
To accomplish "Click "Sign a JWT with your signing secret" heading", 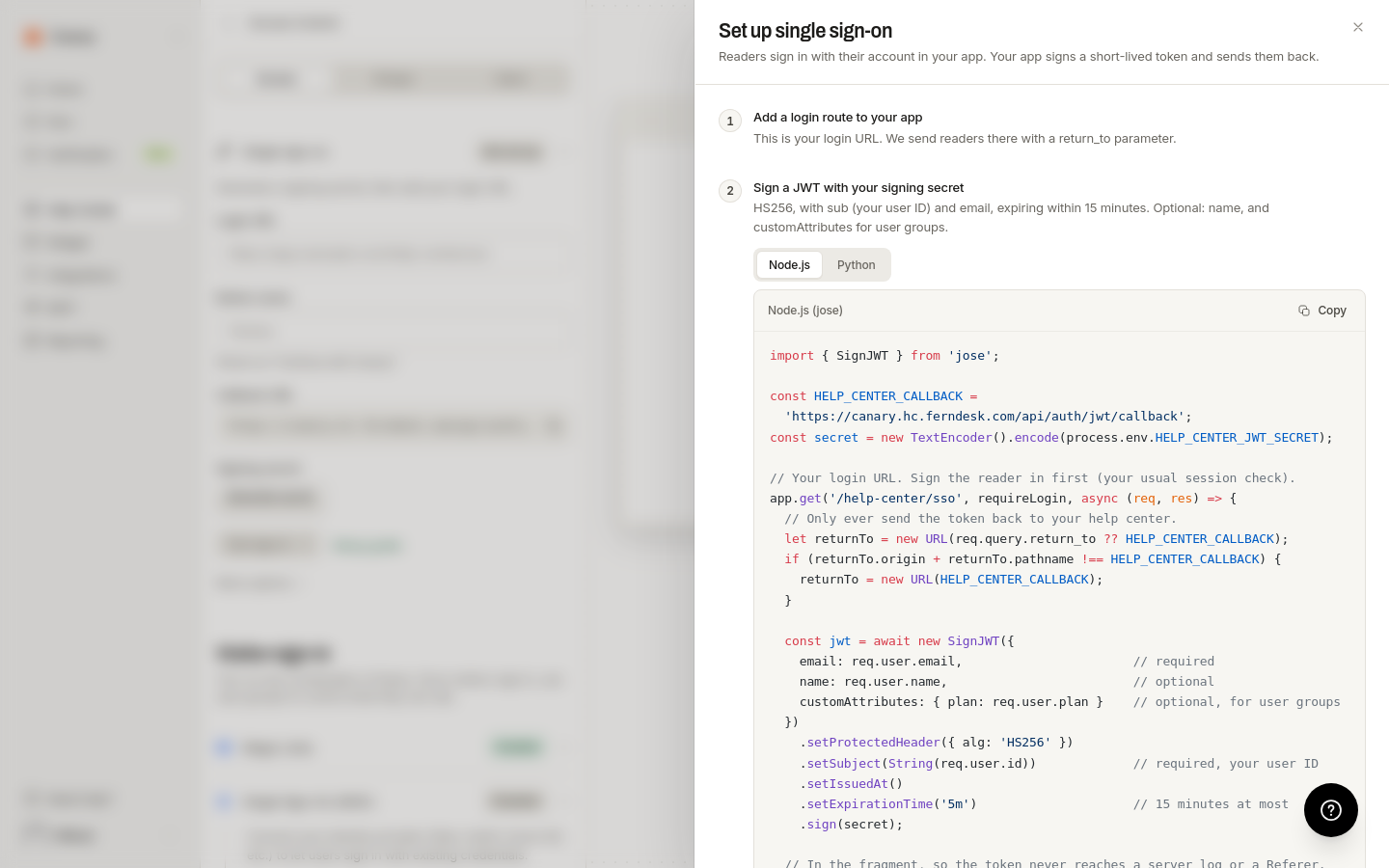I will point(858,188).
